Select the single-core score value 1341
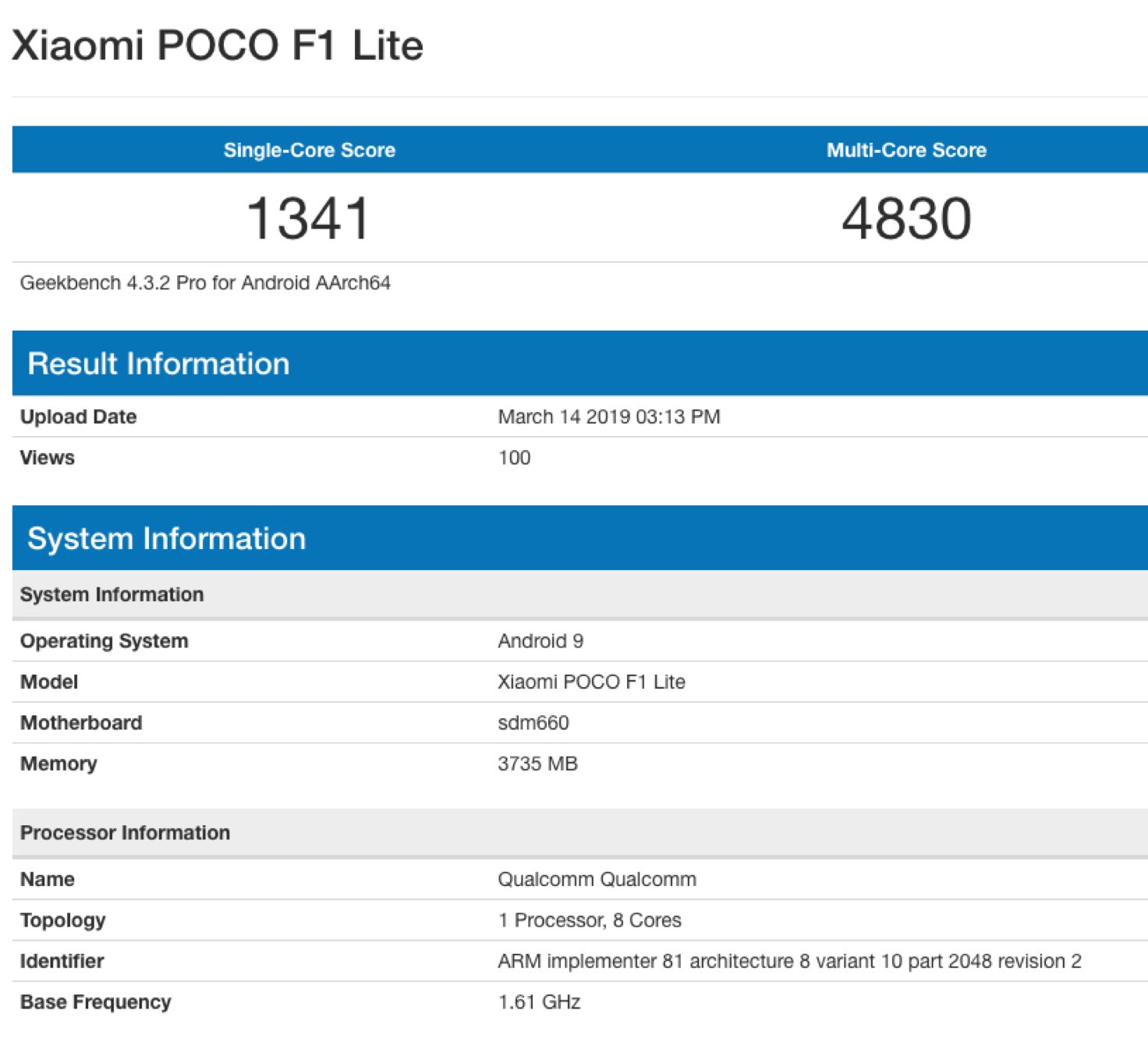The width and height of the screenshot is (1148, 1049). pyautogui.click(x=308, y=218)
